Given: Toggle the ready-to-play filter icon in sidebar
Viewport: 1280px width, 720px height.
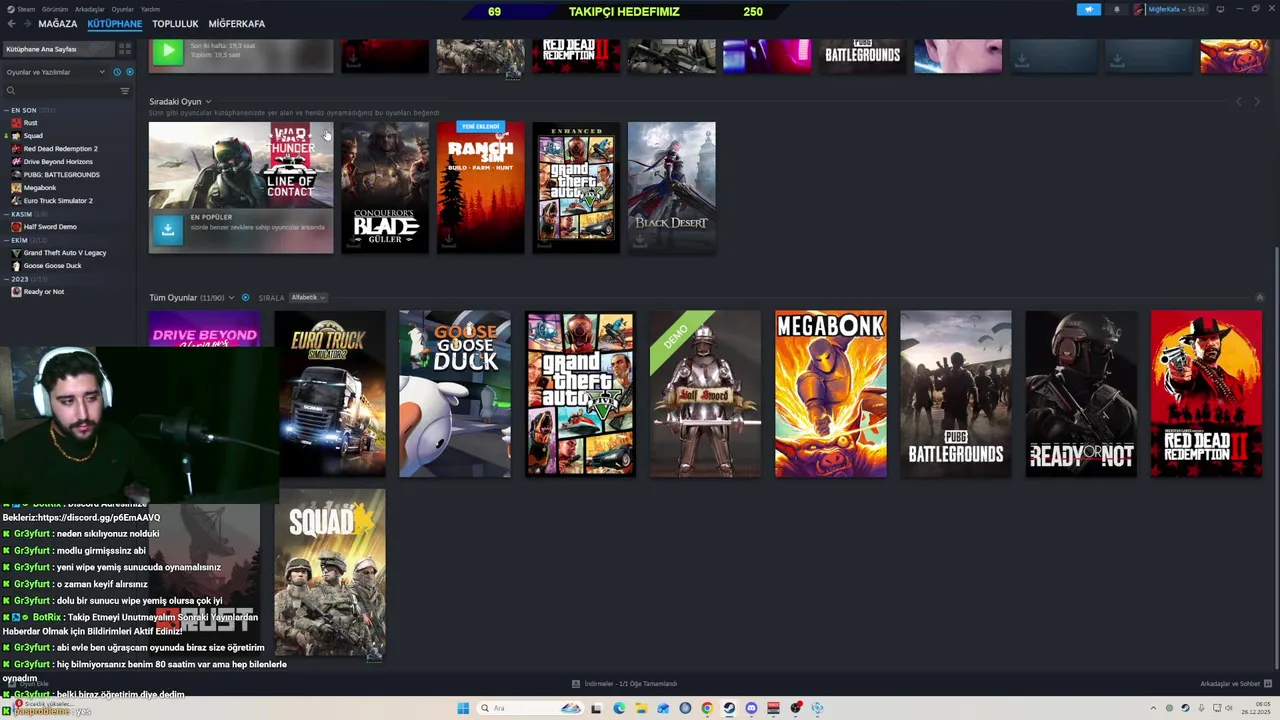Looking at the screenshot, I should [129, 72].
